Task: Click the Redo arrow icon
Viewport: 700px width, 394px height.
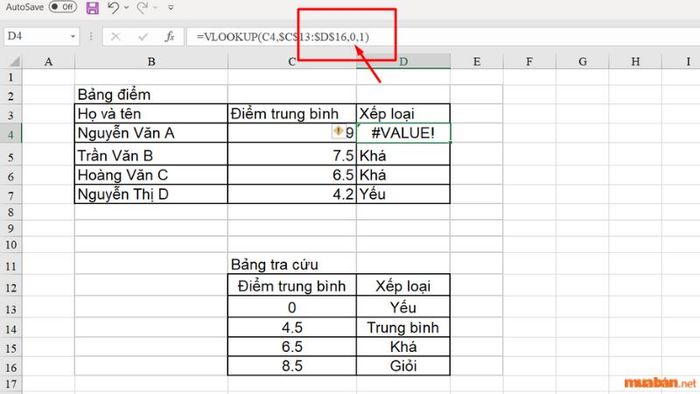Action: point(142,8)
